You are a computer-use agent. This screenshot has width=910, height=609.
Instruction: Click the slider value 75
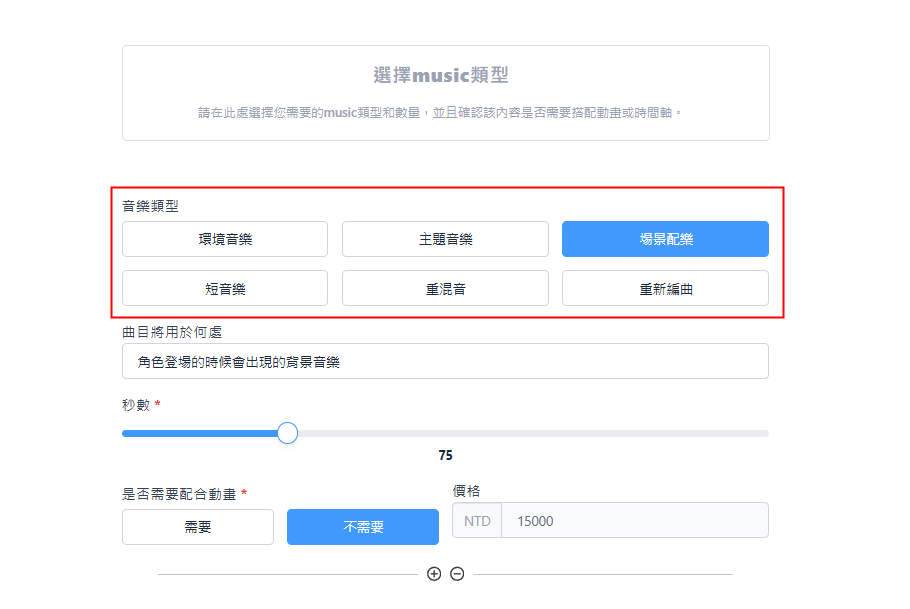[445, 455]
